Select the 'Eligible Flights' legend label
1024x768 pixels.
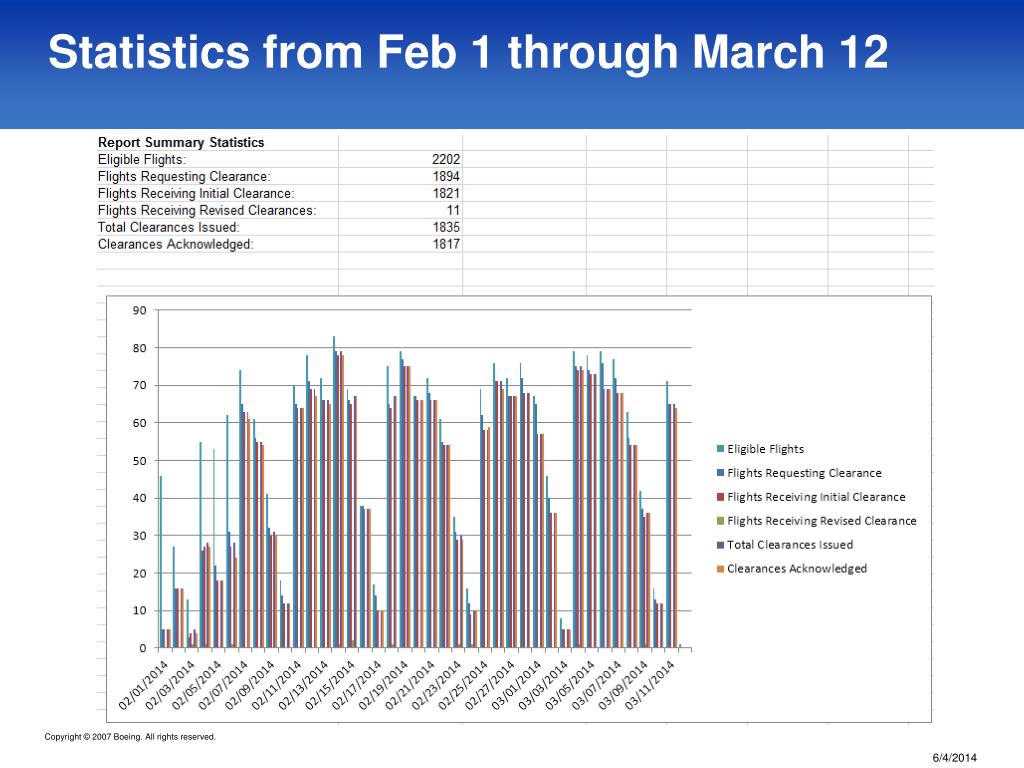click(765, 449)
